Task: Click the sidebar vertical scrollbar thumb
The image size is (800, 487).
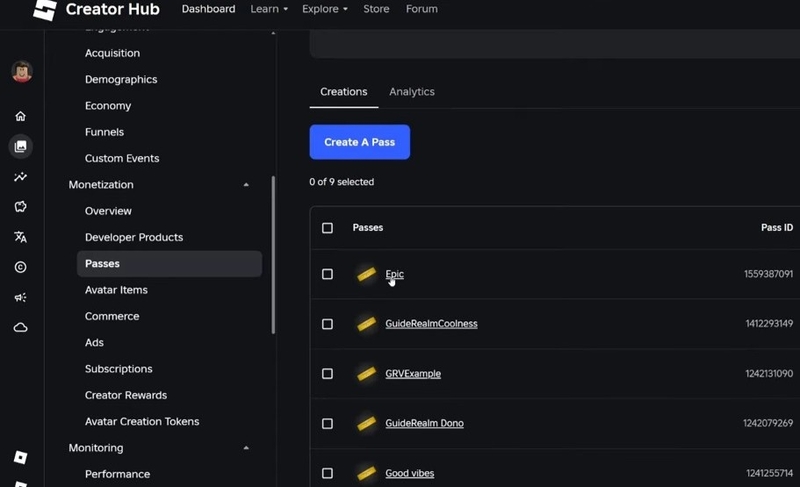Action: tap(273, 255)
